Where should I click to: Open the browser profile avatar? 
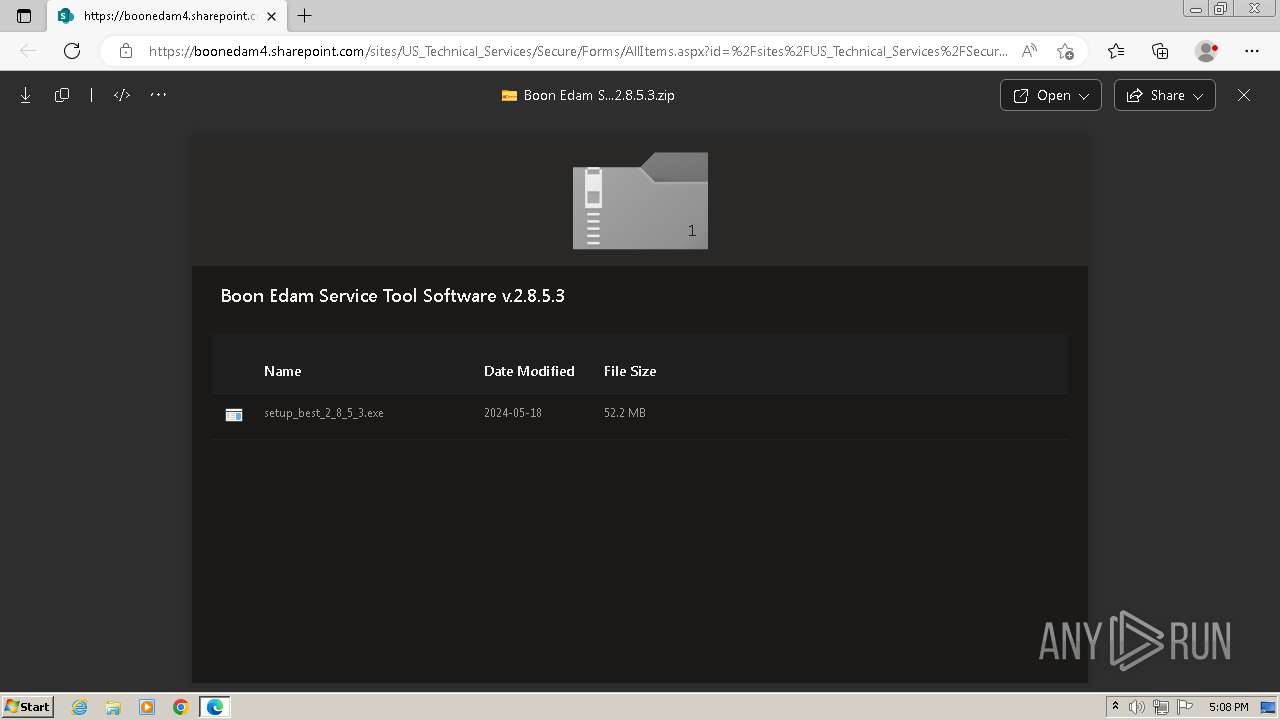point(1207,51)
